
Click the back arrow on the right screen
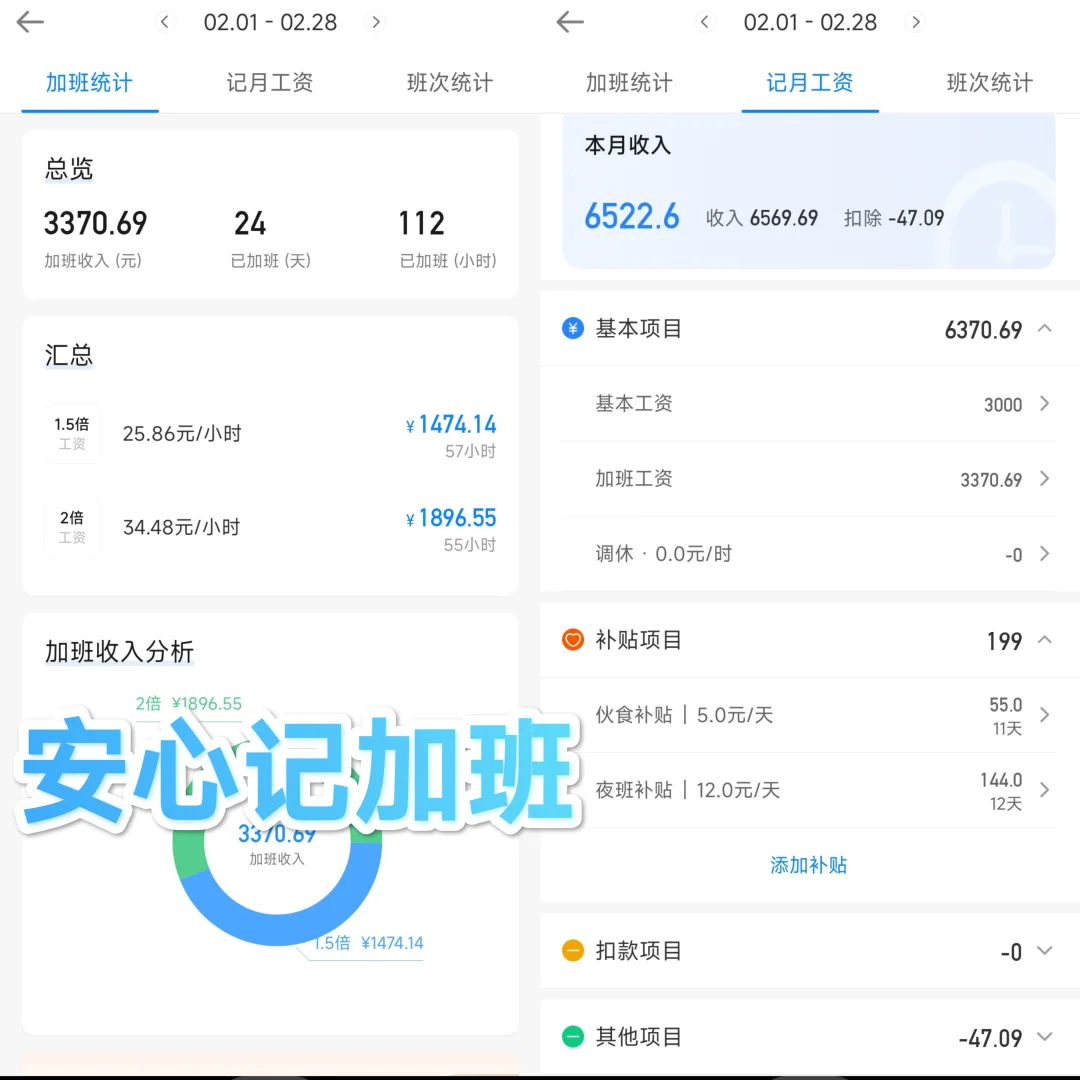point(569,22)
